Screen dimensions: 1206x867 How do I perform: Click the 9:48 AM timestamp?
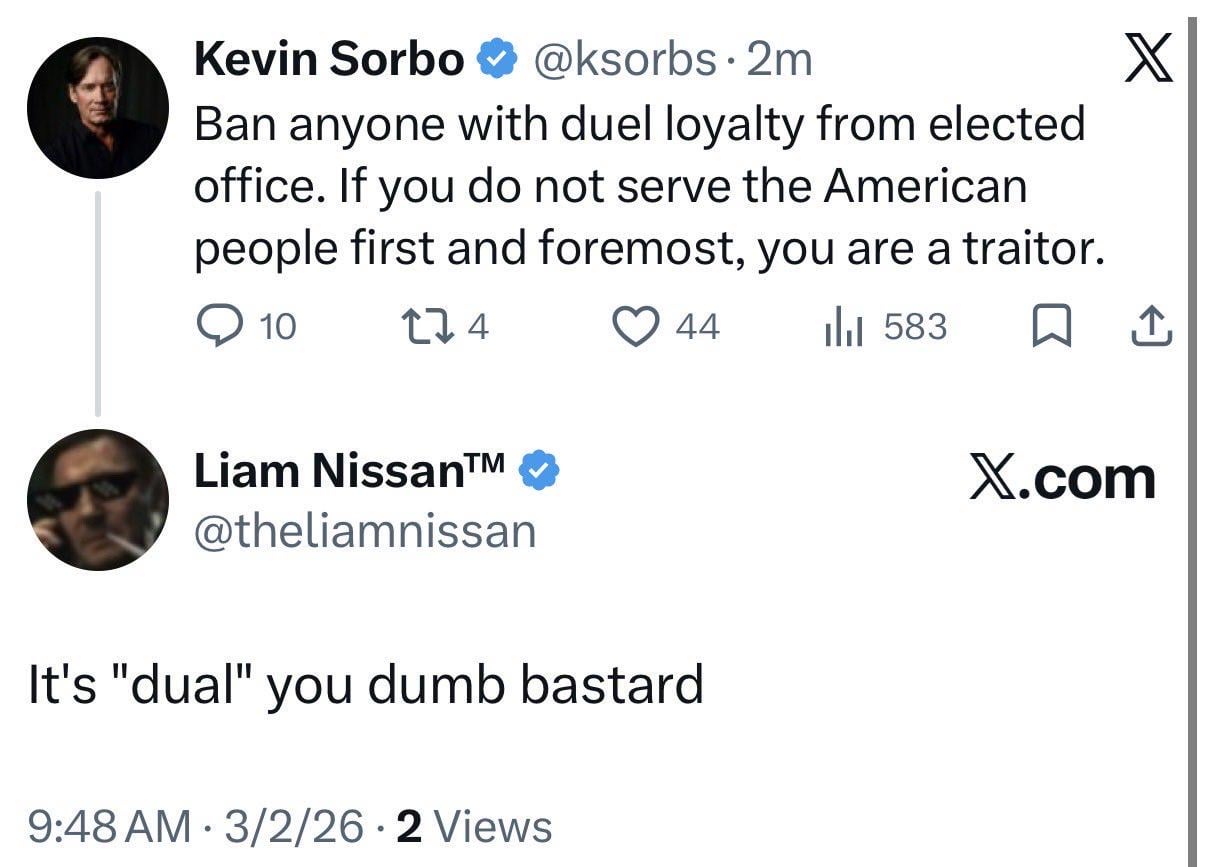click(x=108, y=827)
